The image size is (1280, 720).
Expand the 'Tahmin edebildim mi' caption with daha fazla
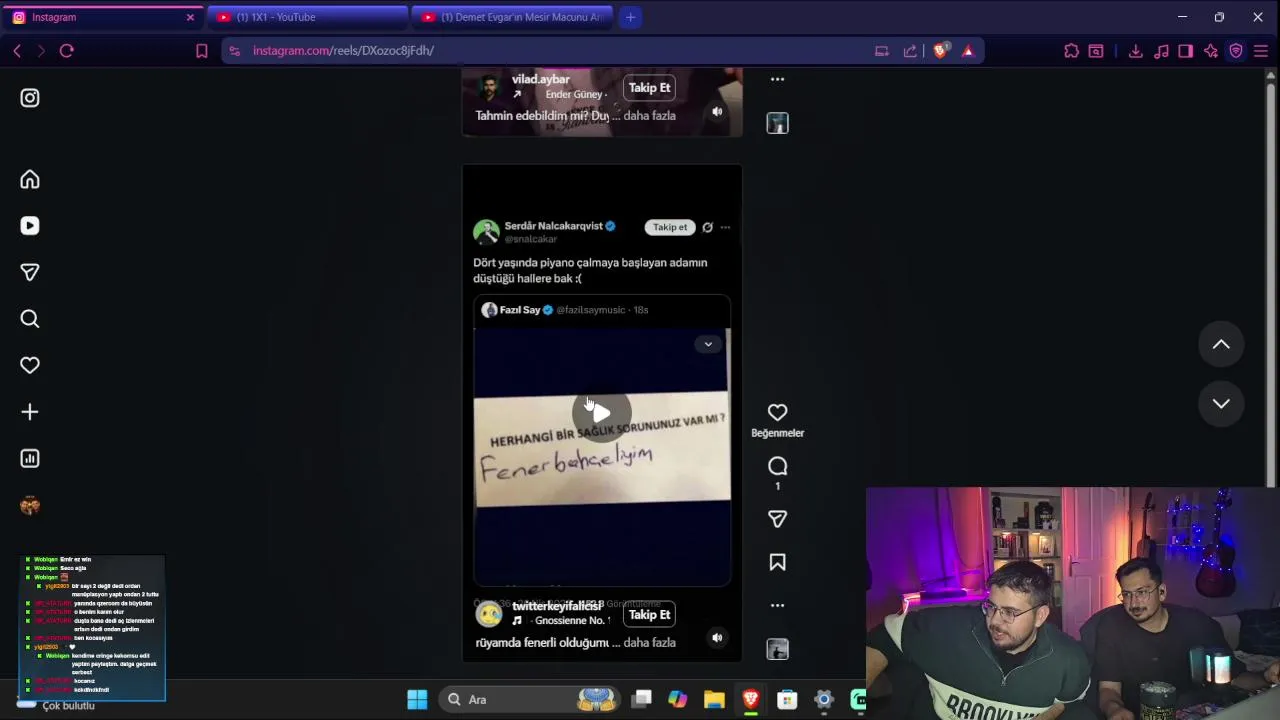649,115
